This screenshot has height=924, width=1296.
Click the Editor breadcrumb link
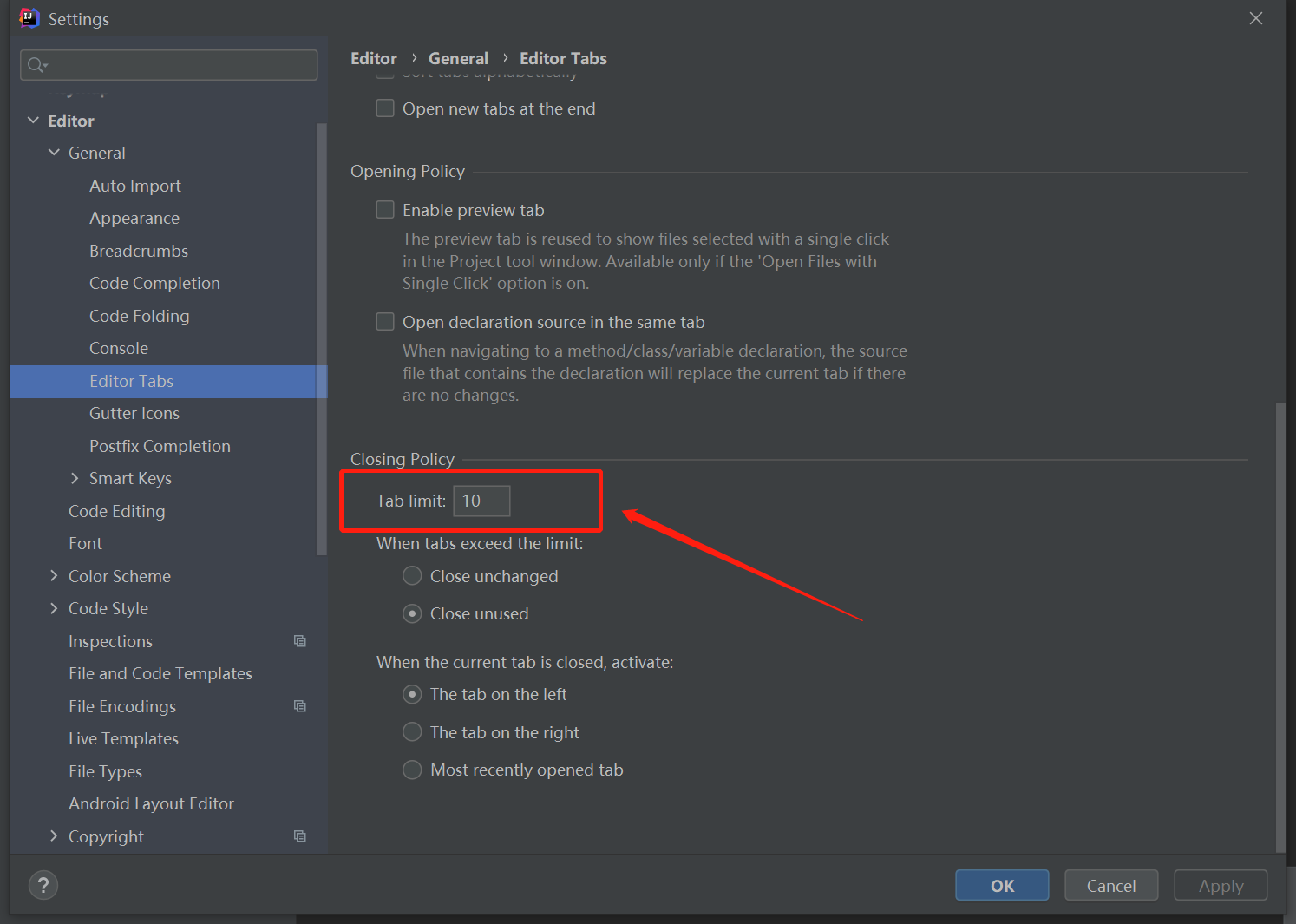pyautogui.click(x=374, y=58)
